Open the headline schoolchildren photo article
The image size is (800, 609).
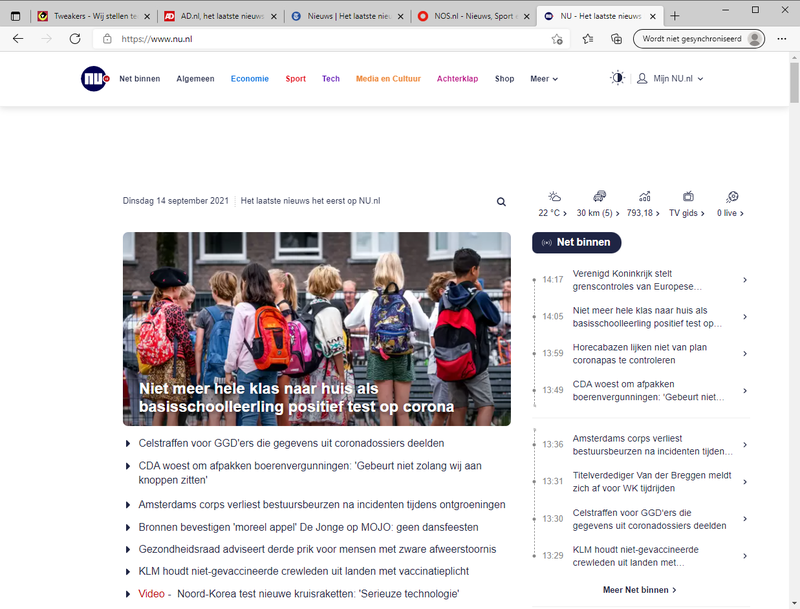point(317,329)
